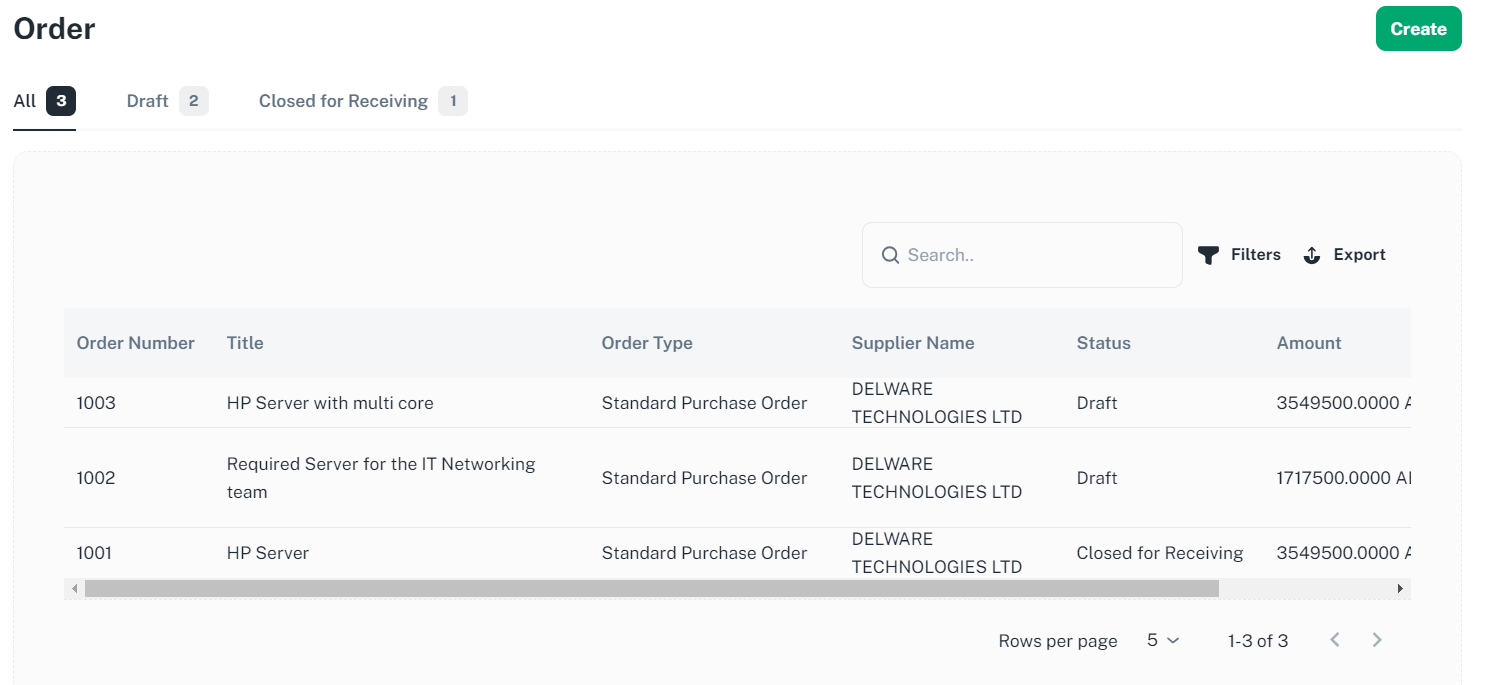Switch to the Closed for Receiving tab
Screen dimensions: 1491x685
[x=343, y=101]
